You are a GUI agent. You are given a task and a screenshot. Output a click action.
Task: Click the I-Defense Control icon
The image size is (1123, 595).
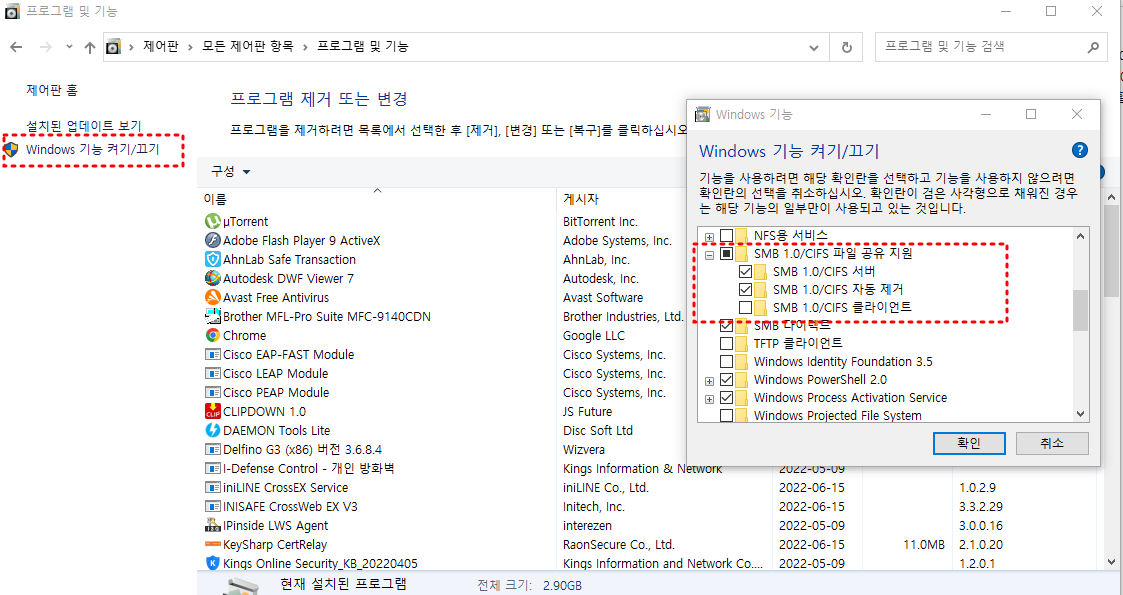(x=213, y=468)
